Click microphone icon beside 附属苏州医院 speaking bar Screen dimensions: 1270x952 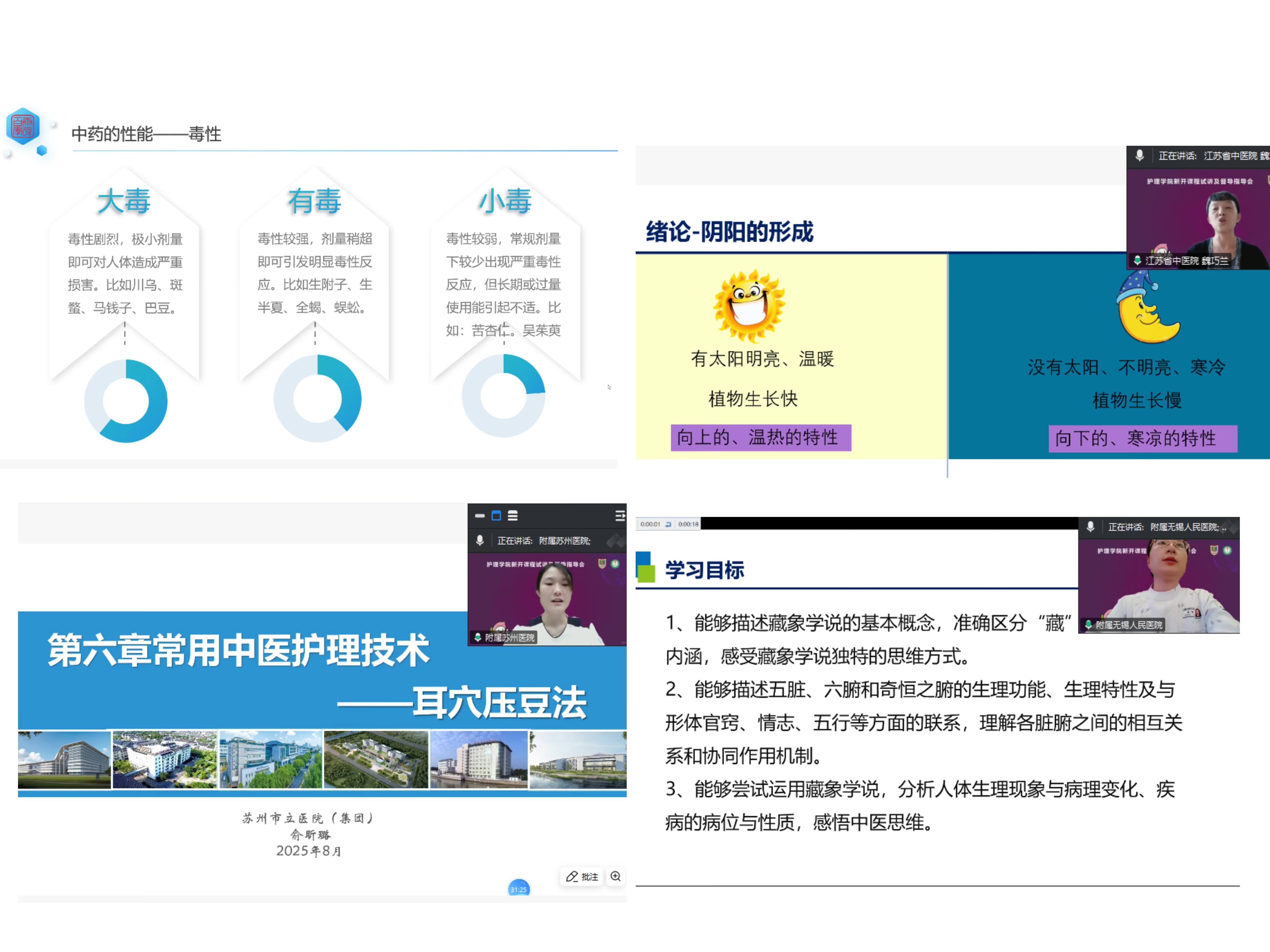click(480, 540)
